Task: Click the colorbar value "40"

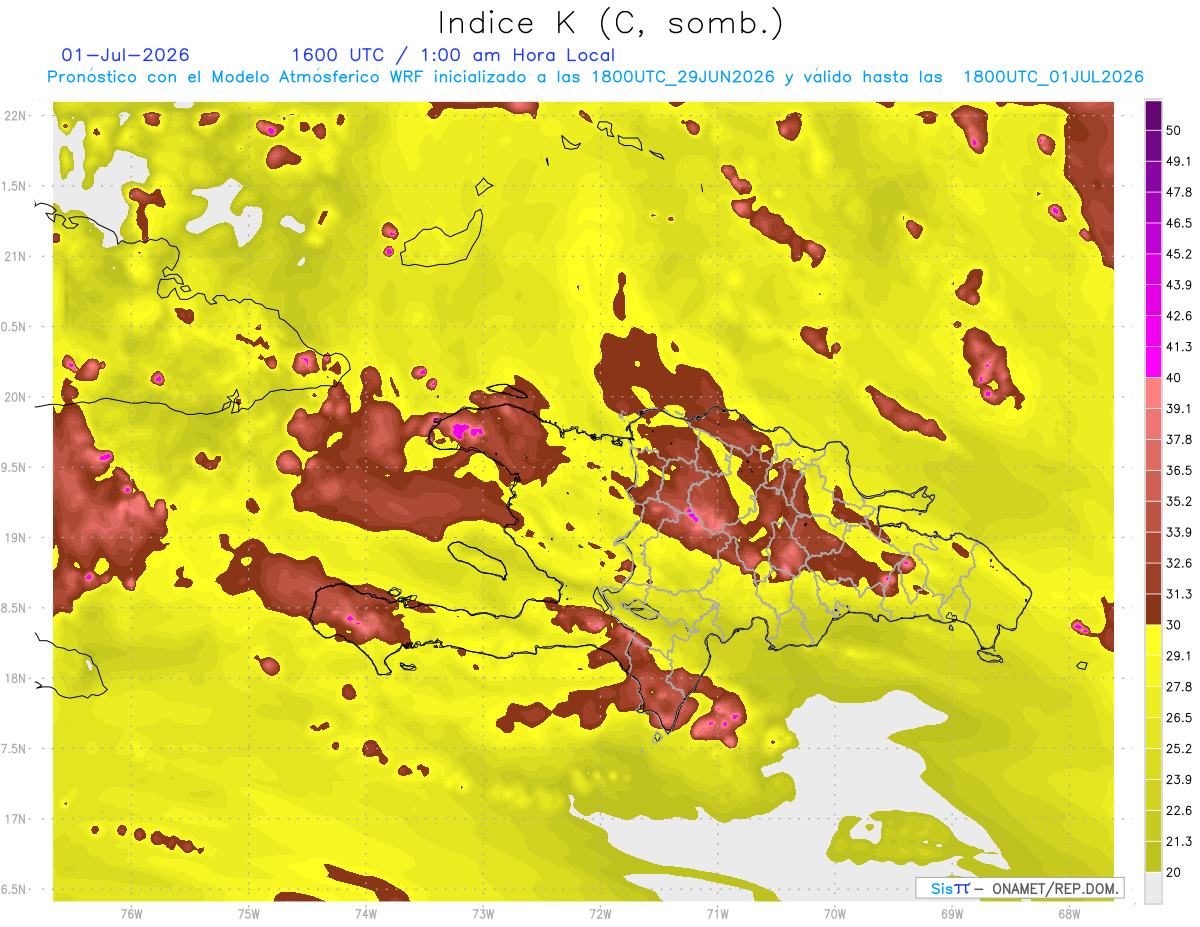Action: [x=1174, y=378]
